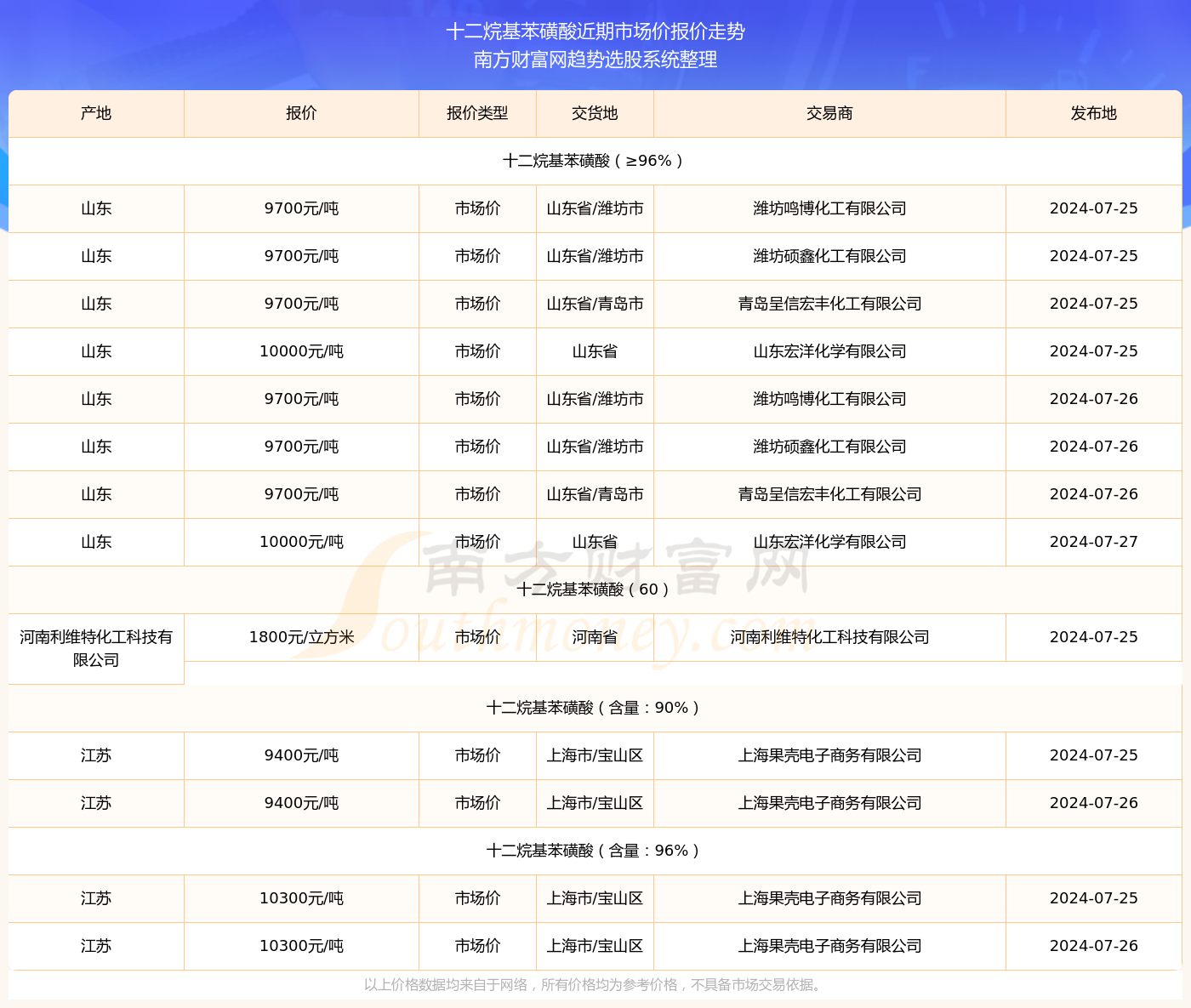Click 山东省/青岛市 in the 2024-07-26 row
This screenshot has height=1008, width=1191.
595,494
